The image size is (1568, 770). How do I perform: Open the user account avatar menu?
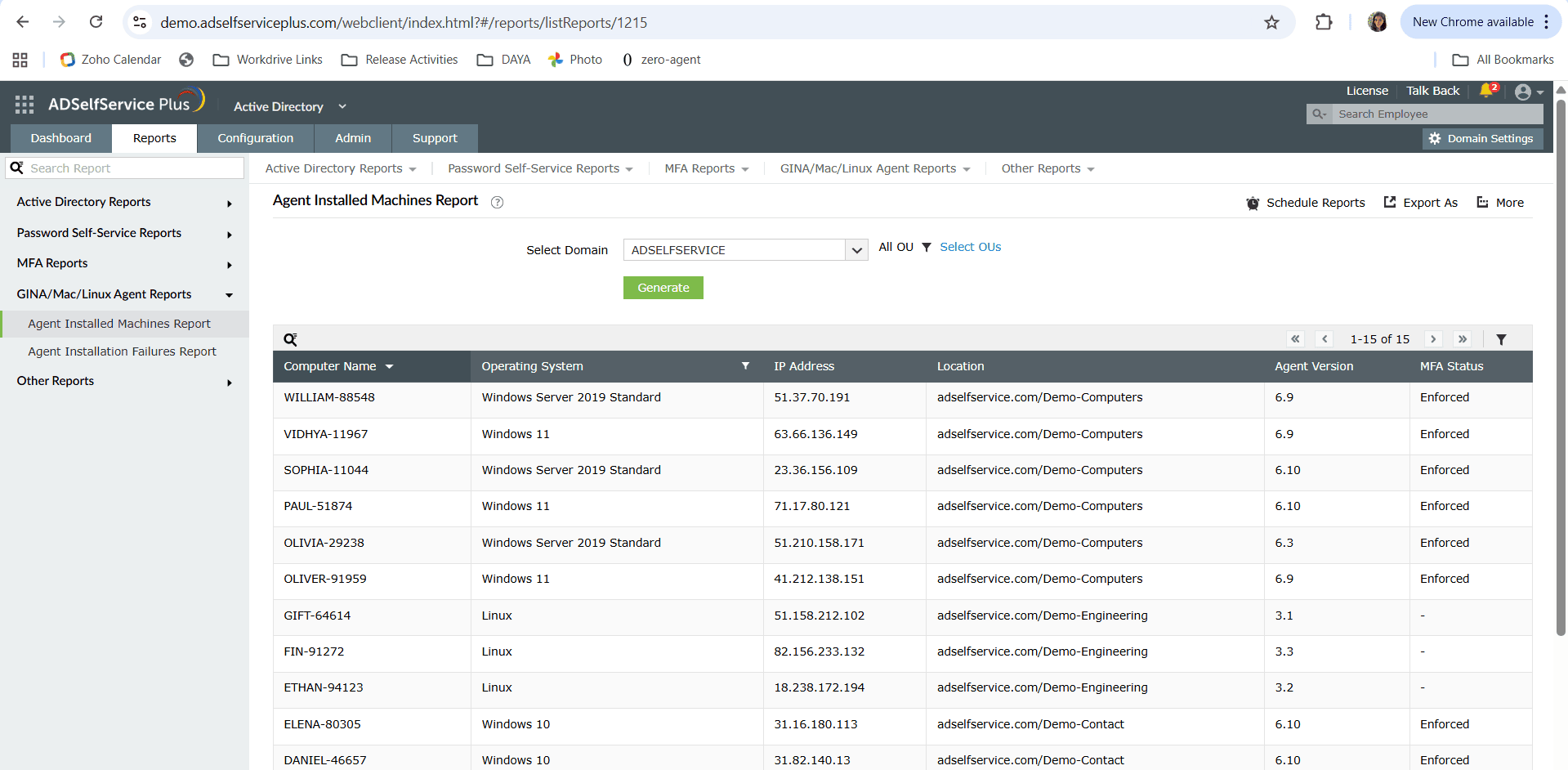click(1528, 92)
